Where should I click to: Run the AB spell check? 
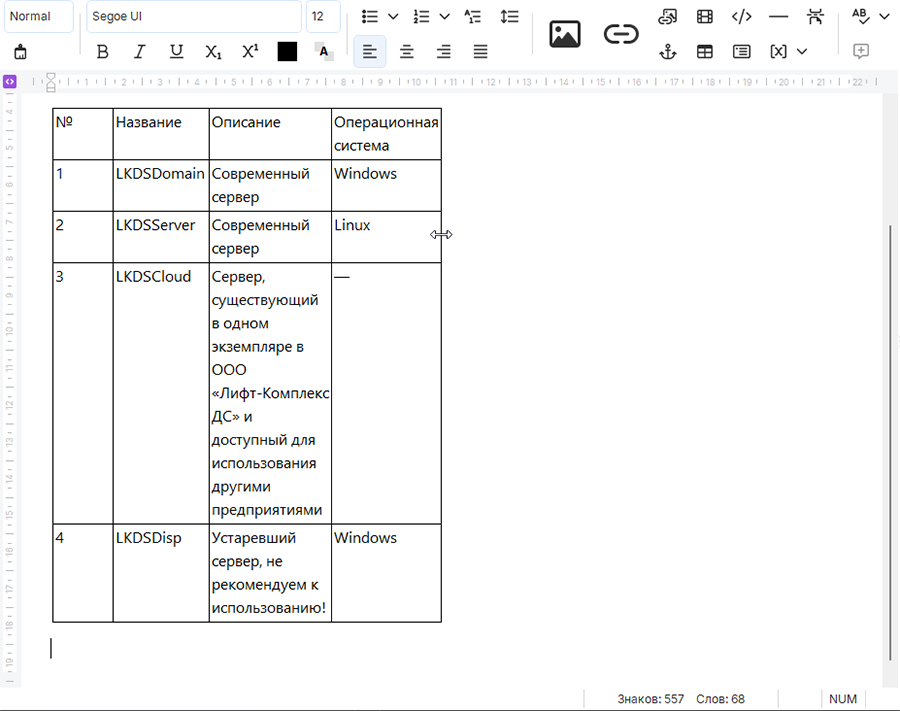[860, 17]
